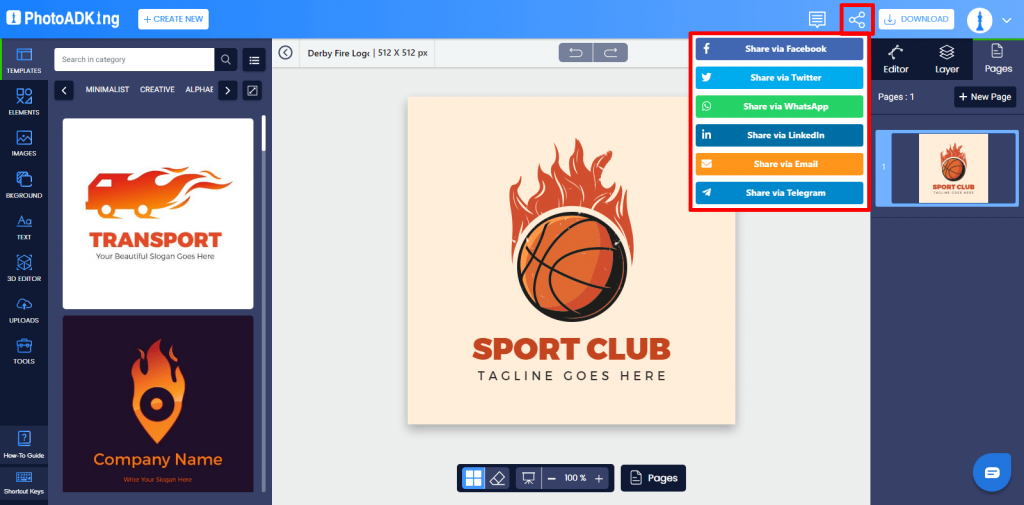Switch to the Layer tab
The image size is (1024, 505).
coord(946,59)
